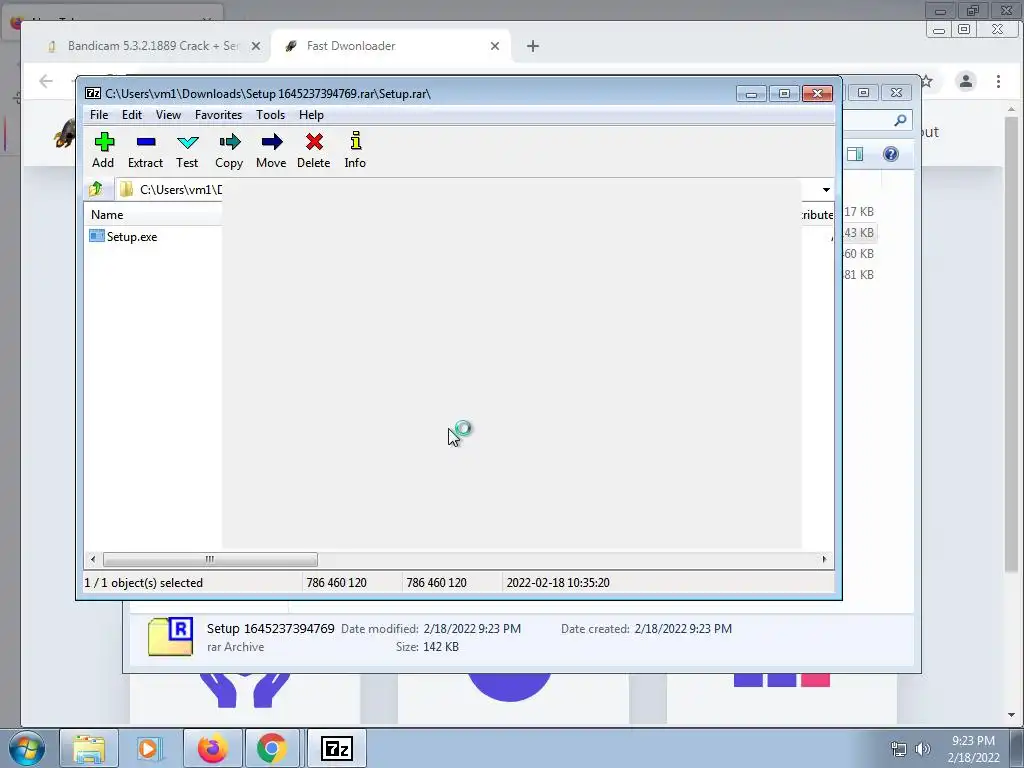1024x768 pixels.
Task: Click the Extract toolbar button
Action: 145,150
